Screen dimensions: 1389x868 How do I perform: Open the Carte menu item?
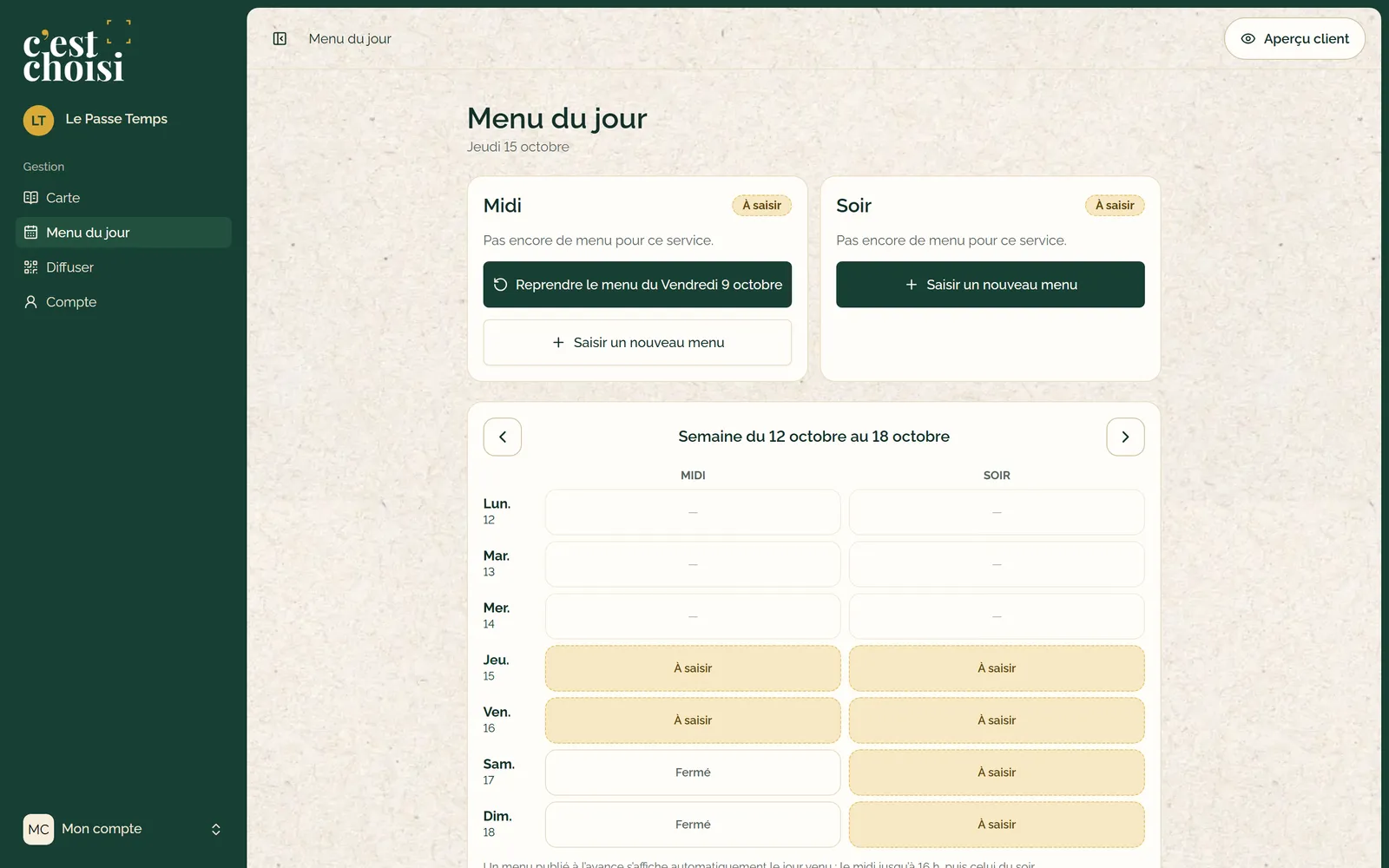point(123,198)
